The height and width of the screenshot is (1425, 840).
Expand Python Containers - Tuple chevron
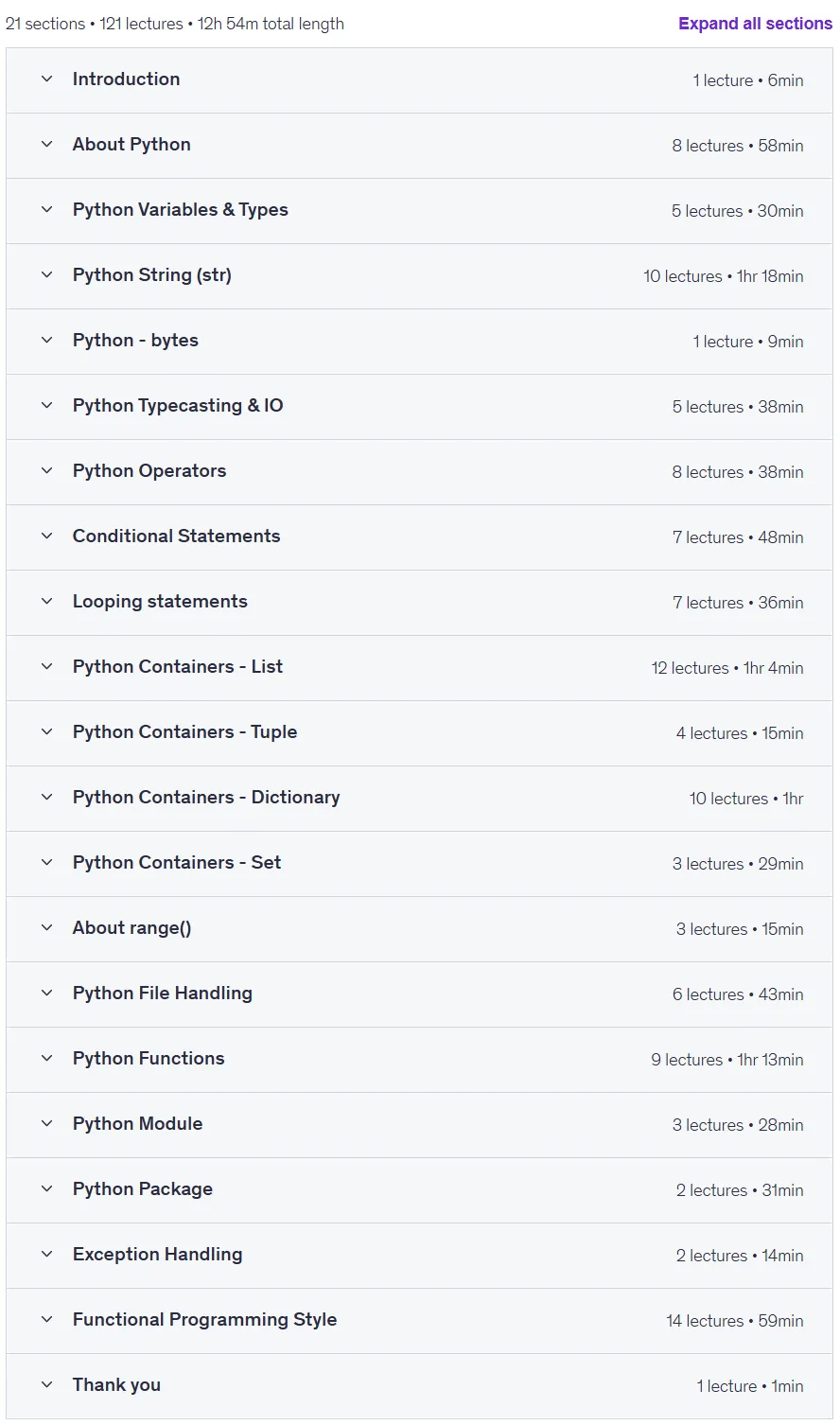point(46,732)
